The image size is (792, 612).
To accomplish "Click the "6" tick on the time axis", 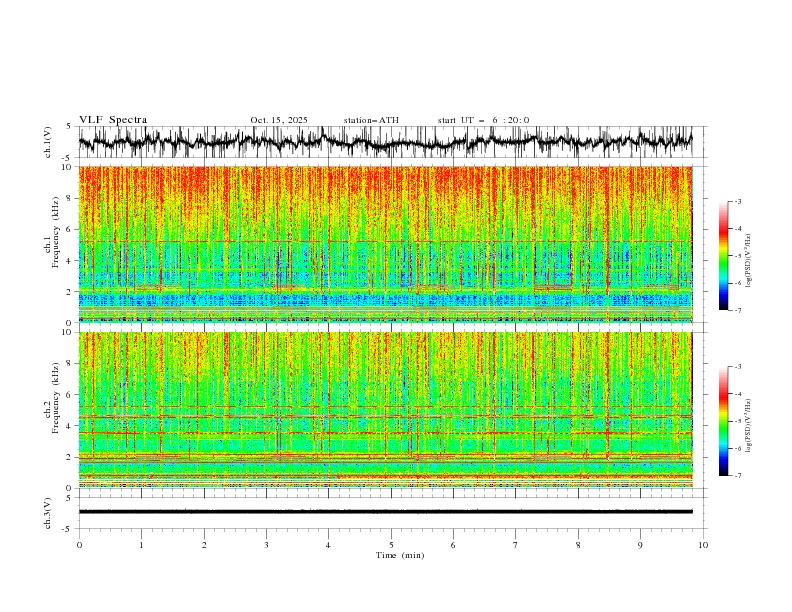I will [x=453, y=545].
